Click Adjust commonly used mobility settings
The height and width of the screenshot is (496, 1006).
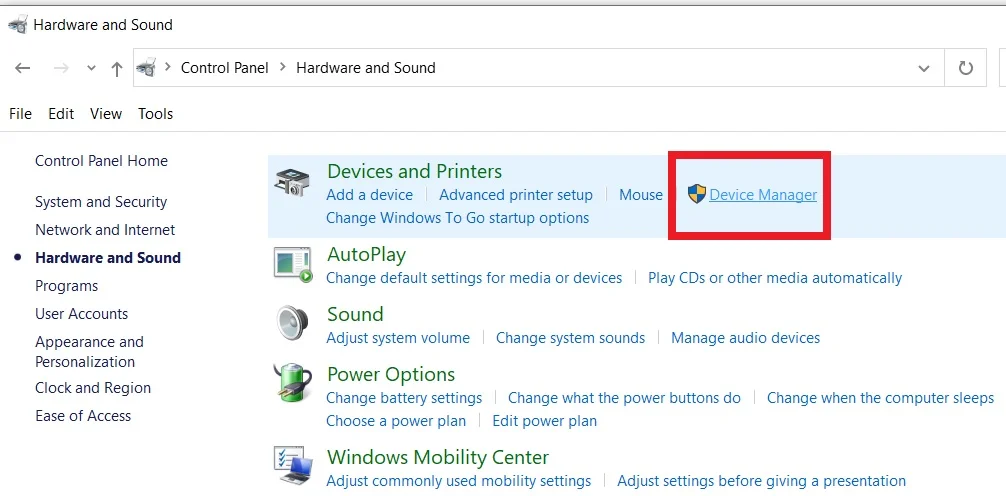click(459, 481)
